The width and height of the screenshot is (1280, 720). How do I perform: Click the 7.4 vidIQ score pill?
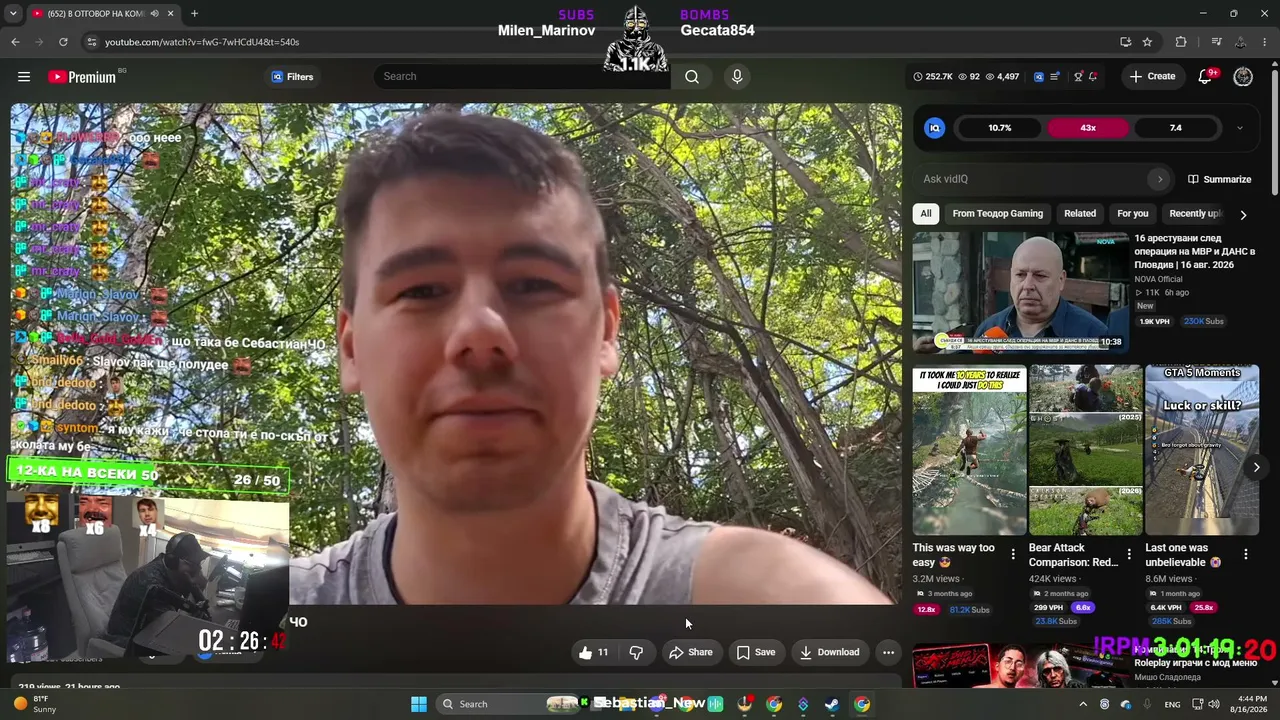[1176, 128]
